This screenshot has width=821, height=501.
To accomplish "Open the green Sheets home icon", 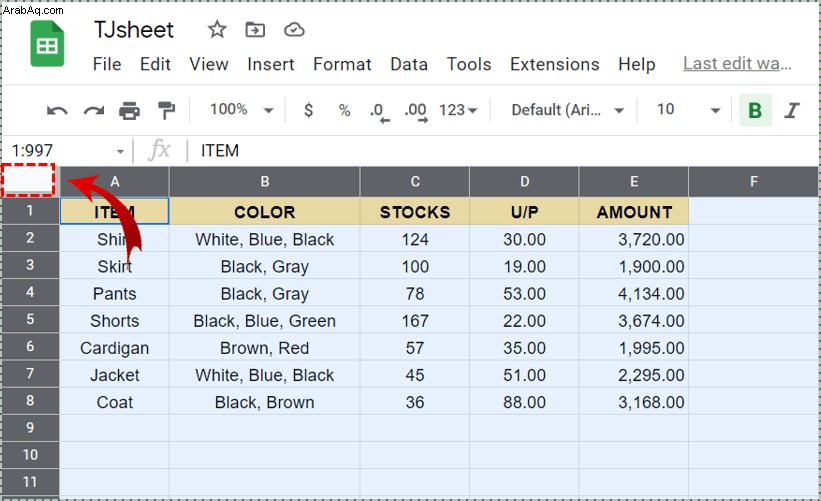I will tap(47, 43).
